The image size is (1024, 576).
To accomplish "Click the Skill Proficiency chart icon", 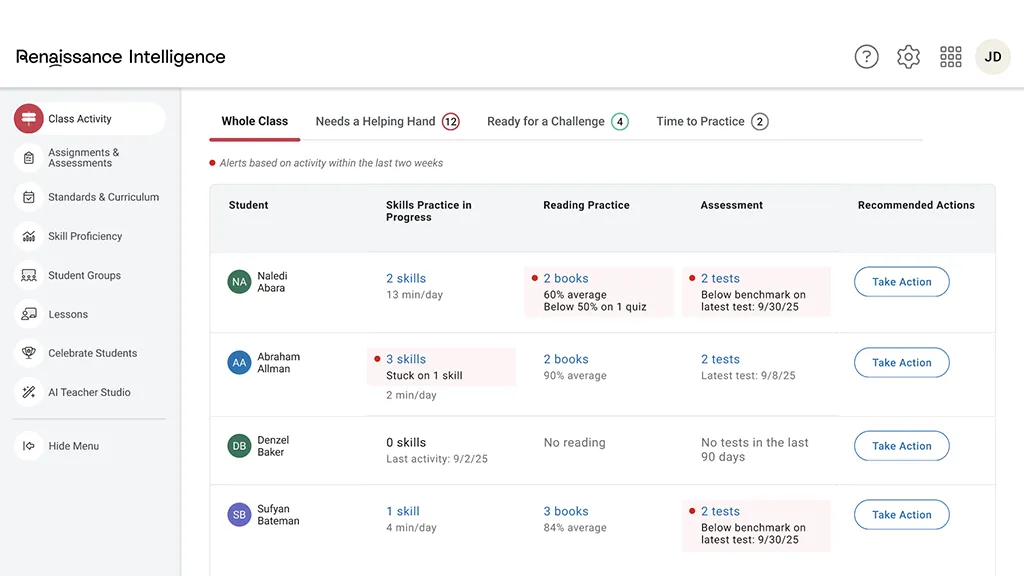I will pyautogui.click(x=29, y=236).
